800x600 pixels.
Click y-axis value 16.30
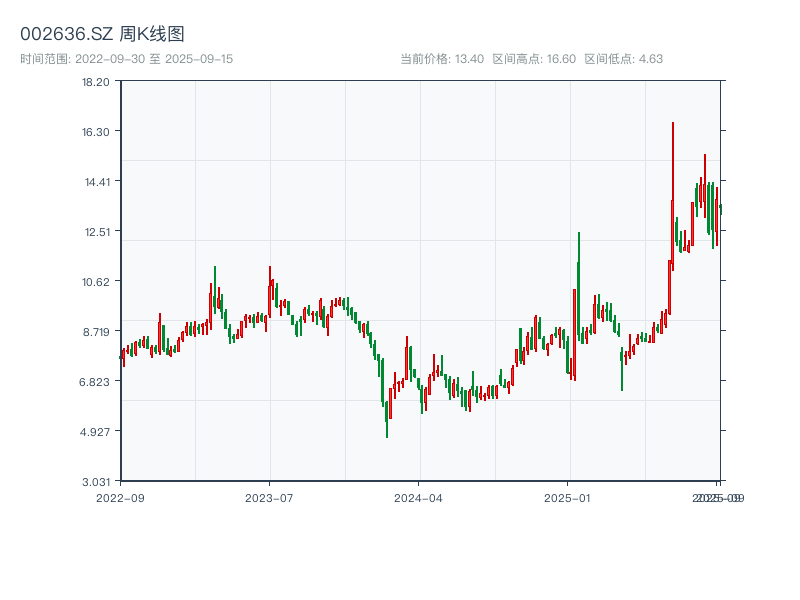pyautogui.click(x=96, y=132)
